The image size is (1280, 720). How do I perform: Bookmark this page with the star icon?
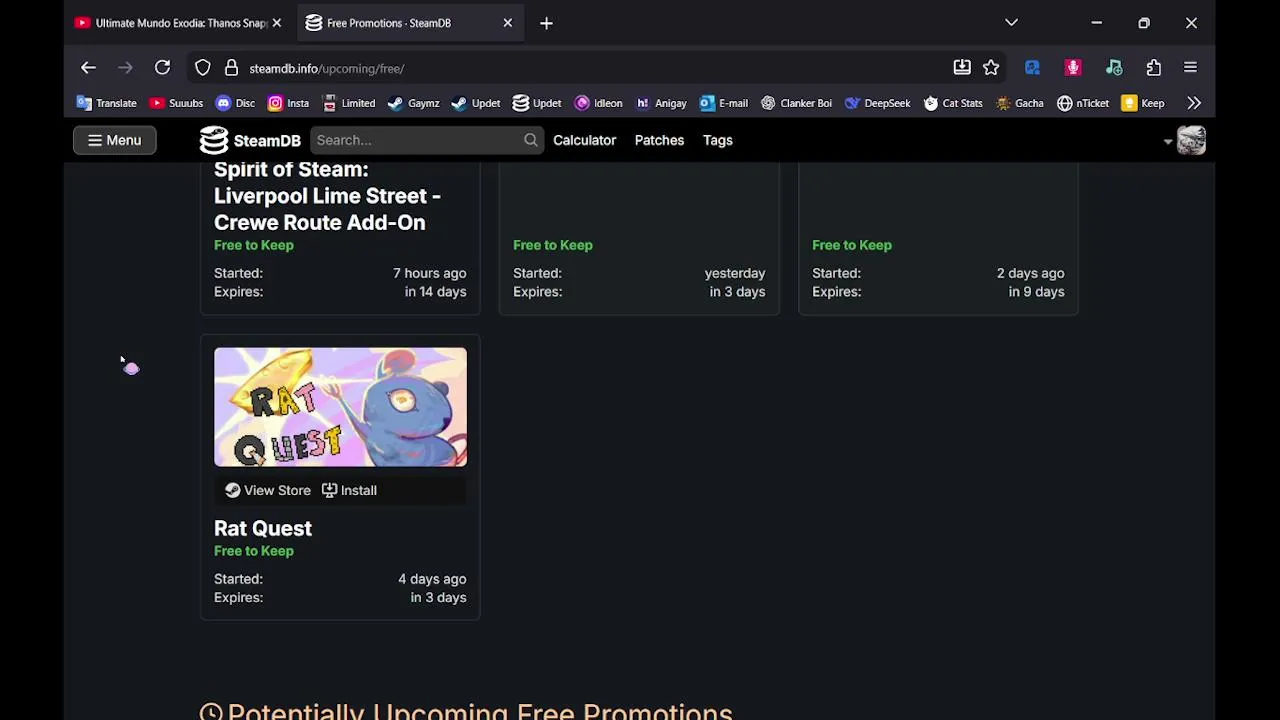[x=991, y=68]
